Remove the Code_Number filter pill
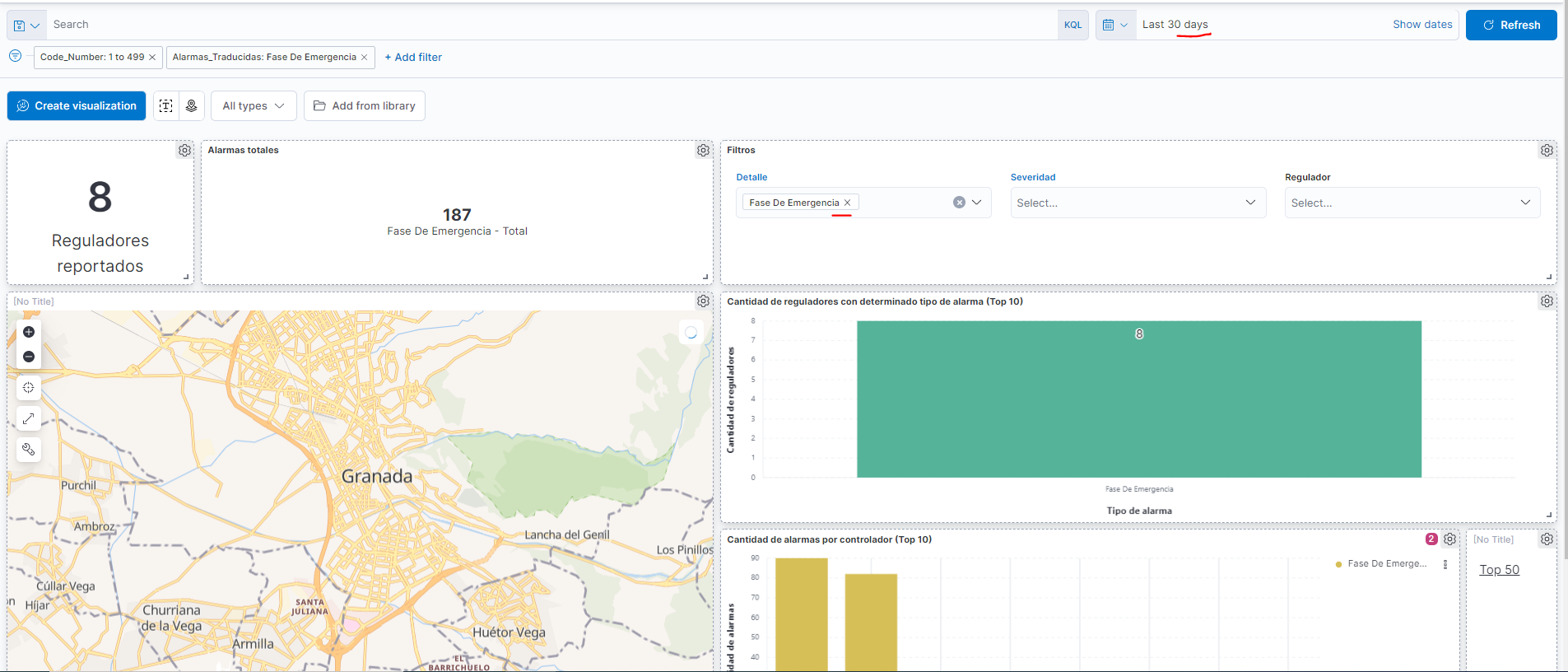1568x672 pixels. (x=152, y=58)
